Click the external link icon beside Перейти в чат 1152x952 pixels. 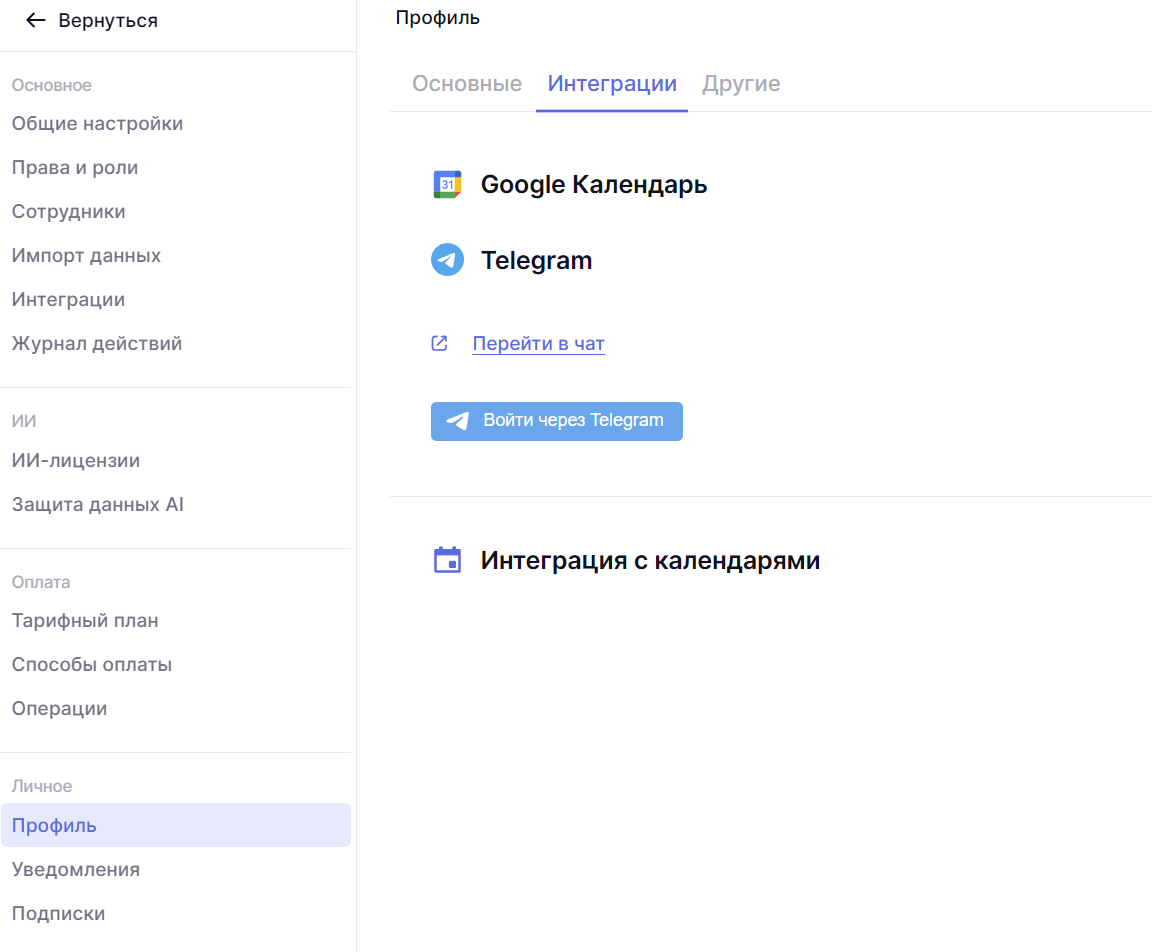point(439,343)
